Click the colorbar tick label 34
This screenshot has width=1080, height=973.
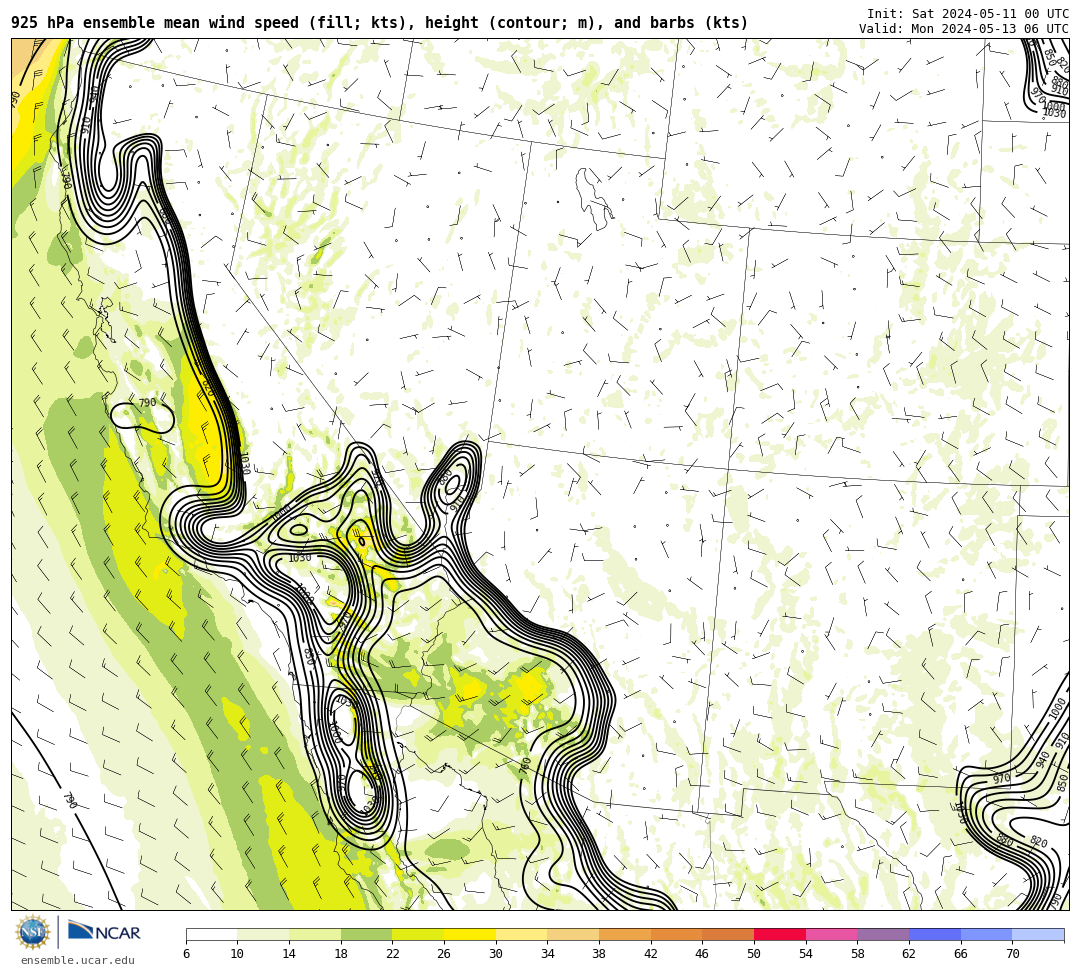pyautogui.click(x=547, y=954)
